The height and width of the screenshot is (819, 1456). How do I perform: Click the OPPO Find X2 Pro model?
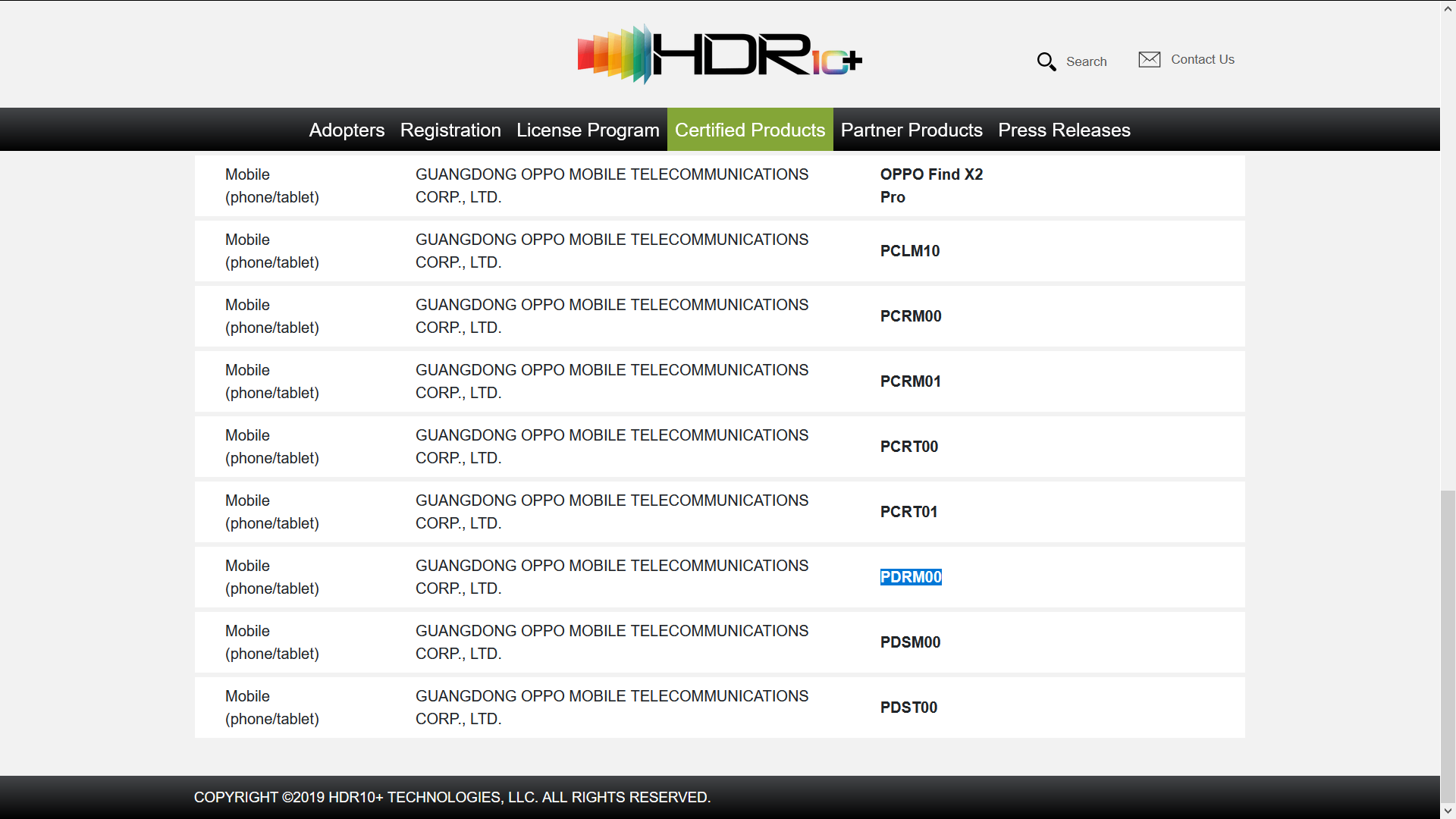931,186
